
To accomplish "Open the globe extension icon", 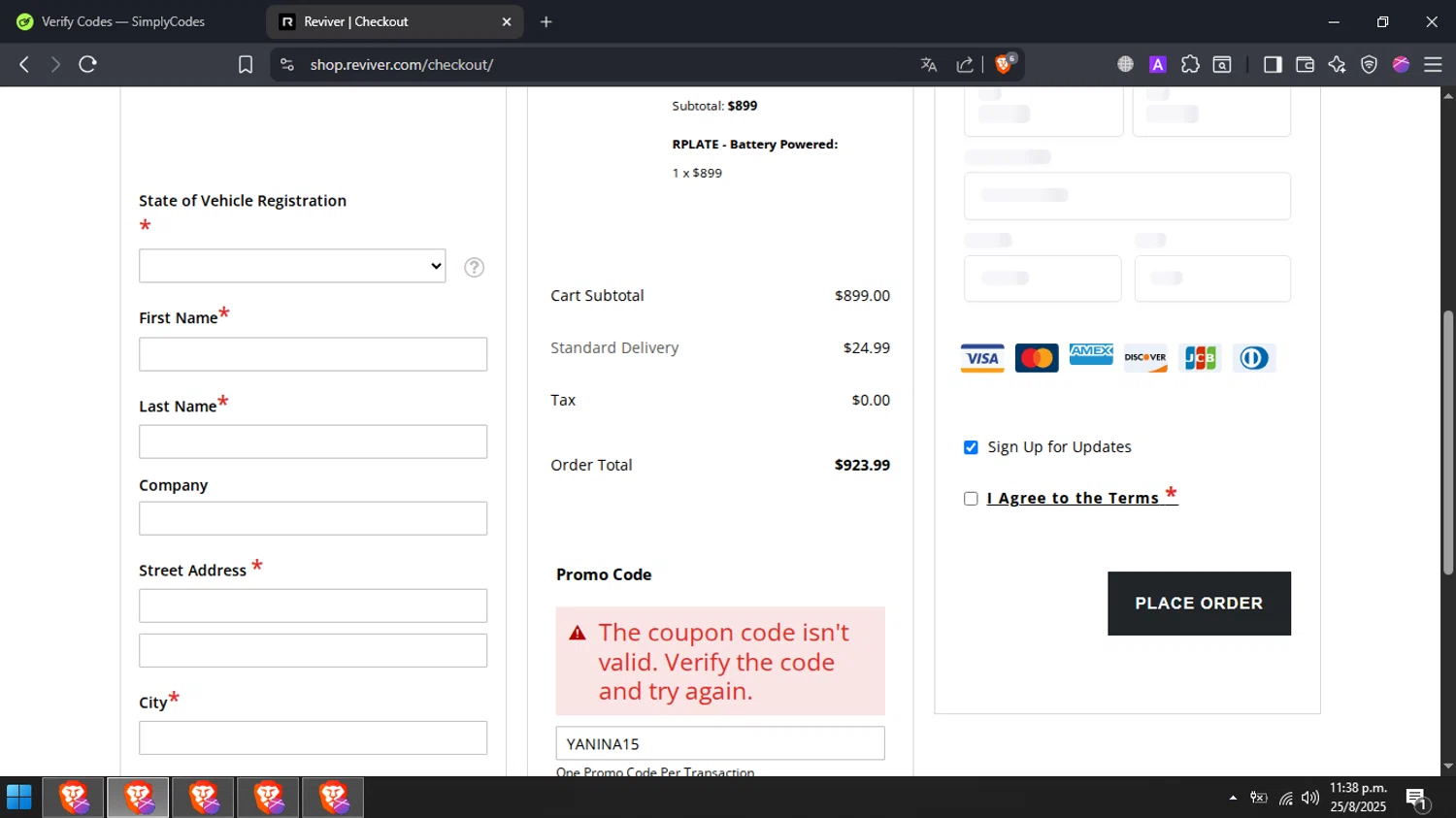I will (x=1125, y=64).
